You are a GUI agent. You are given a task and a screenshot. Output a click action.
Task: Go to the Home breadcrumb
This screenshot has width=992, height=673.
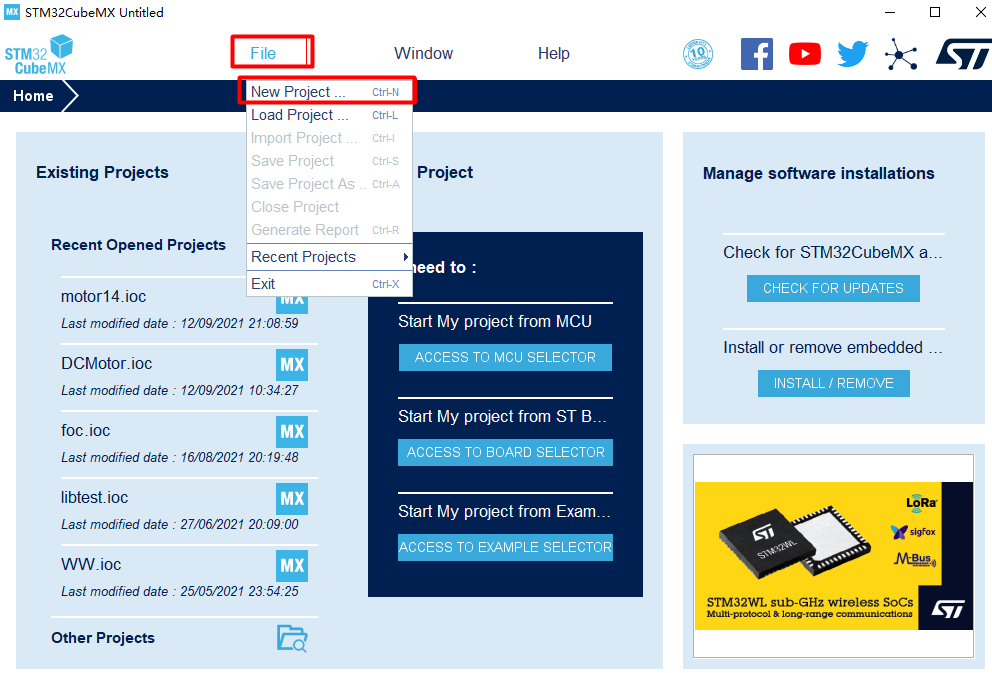pyautogui.click(x=34, y=96)
